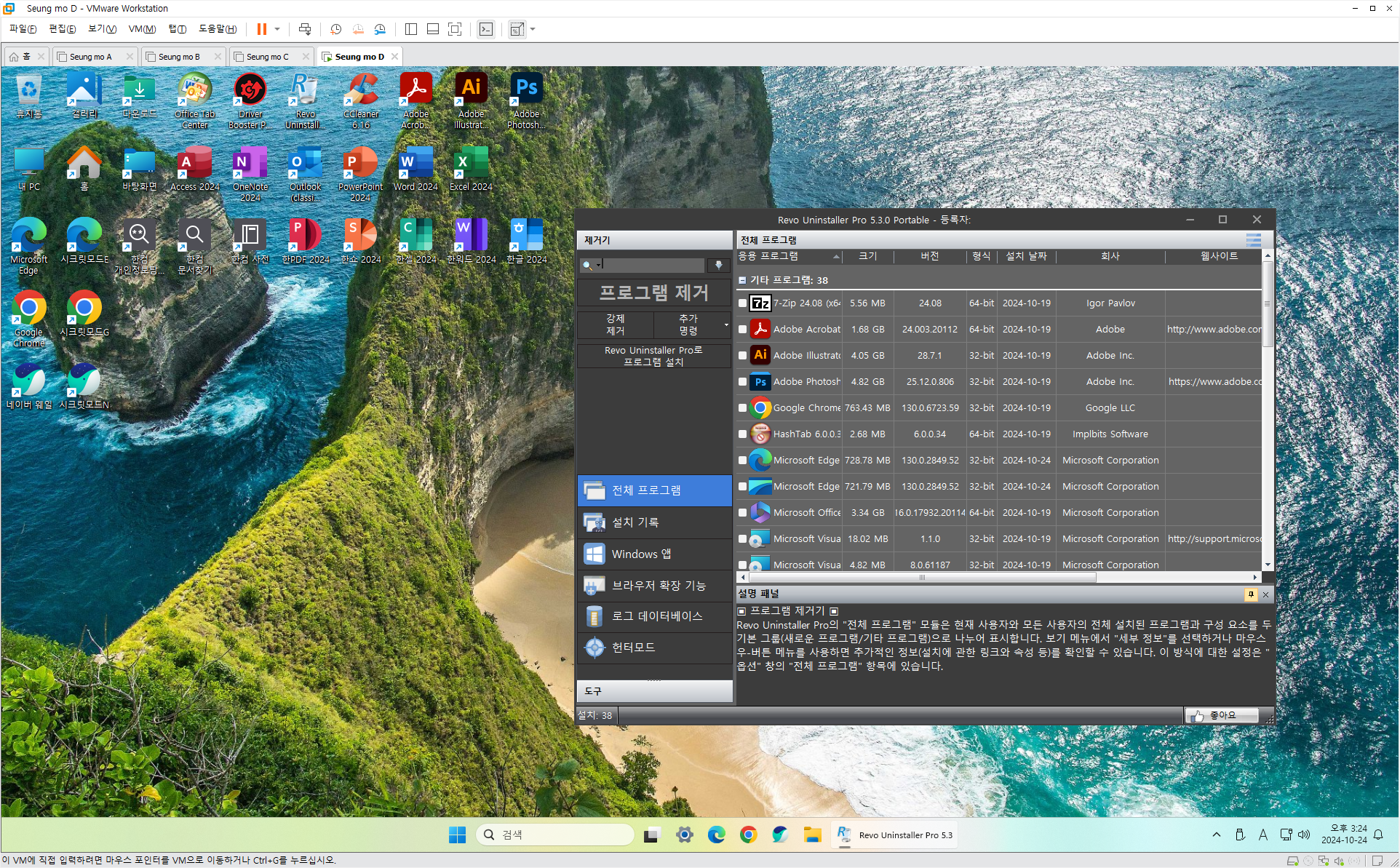Open the 도움말(H) menu
1400x868 pixels.
click(218, 29)
